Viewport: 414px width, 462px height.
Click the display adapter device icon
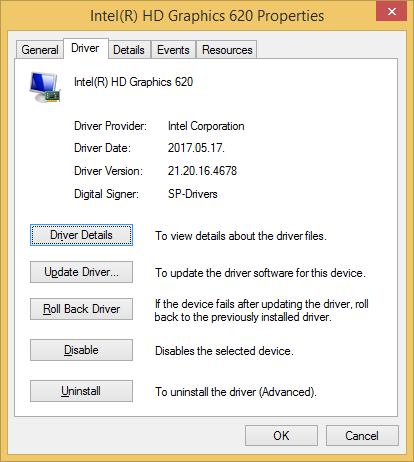[x=45, y=87]
